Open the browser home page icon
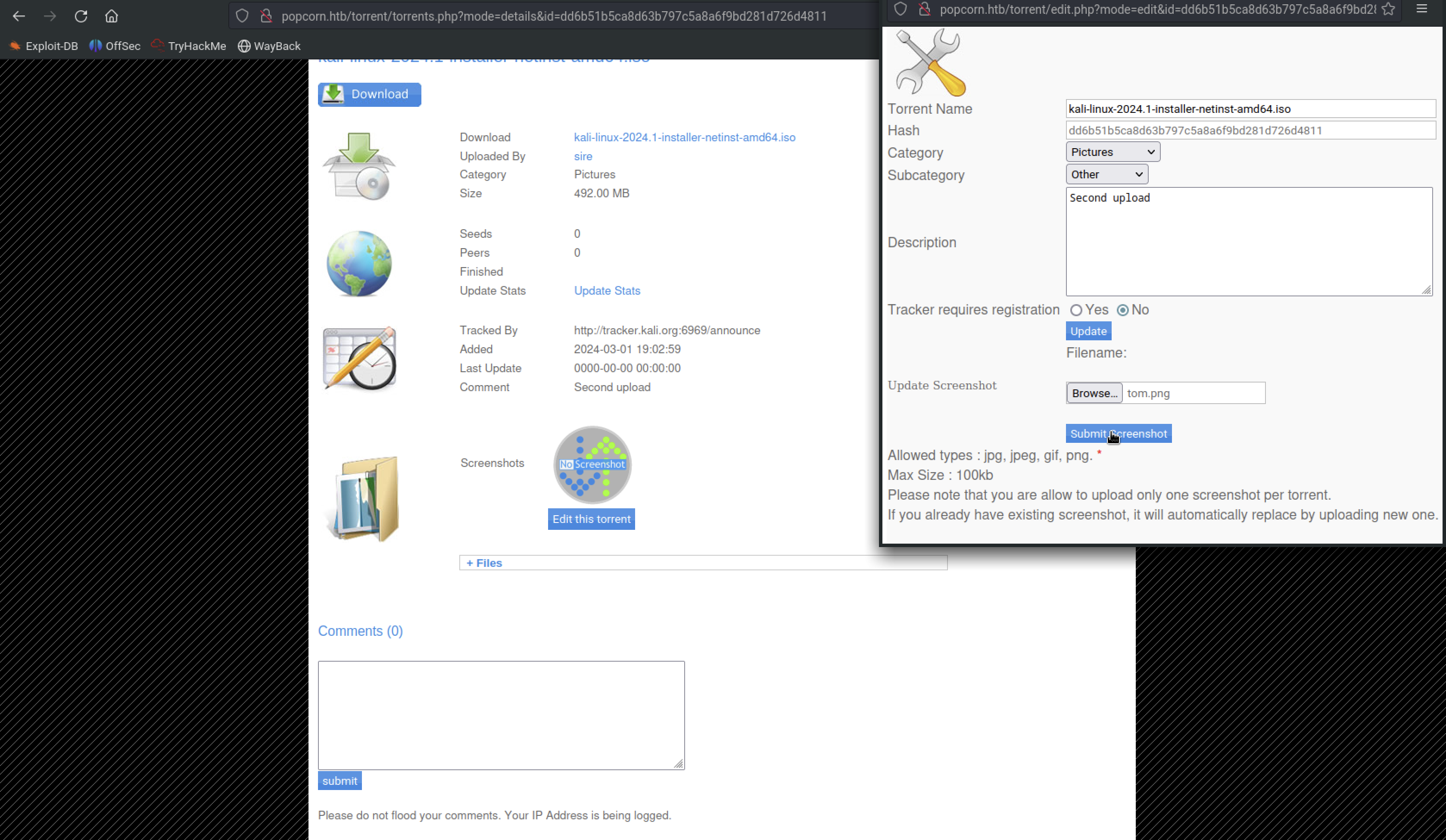This screenshot has height=840, width=1446. click(x=111, y=16)
